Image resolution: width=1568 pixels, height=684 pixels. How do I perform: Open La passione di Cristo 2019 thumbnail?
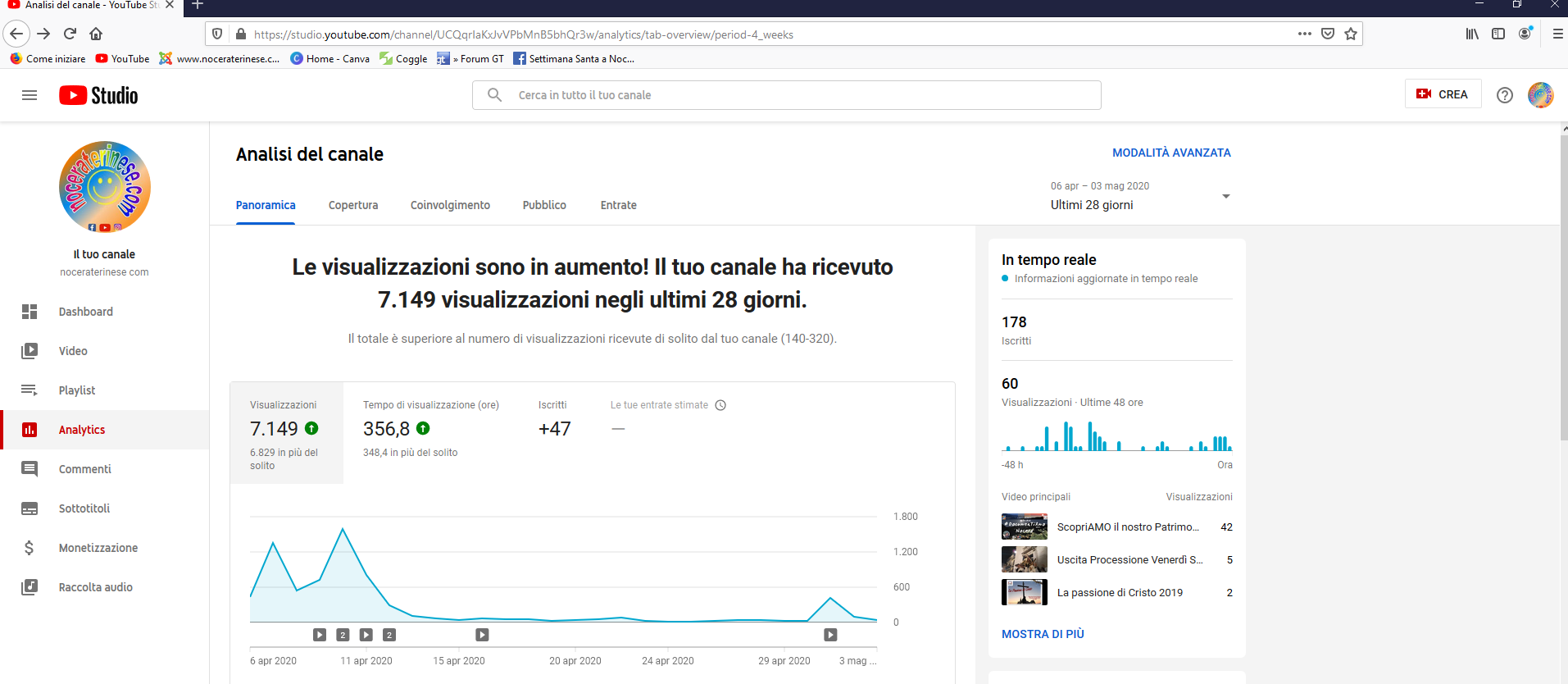pos(1025,592)
